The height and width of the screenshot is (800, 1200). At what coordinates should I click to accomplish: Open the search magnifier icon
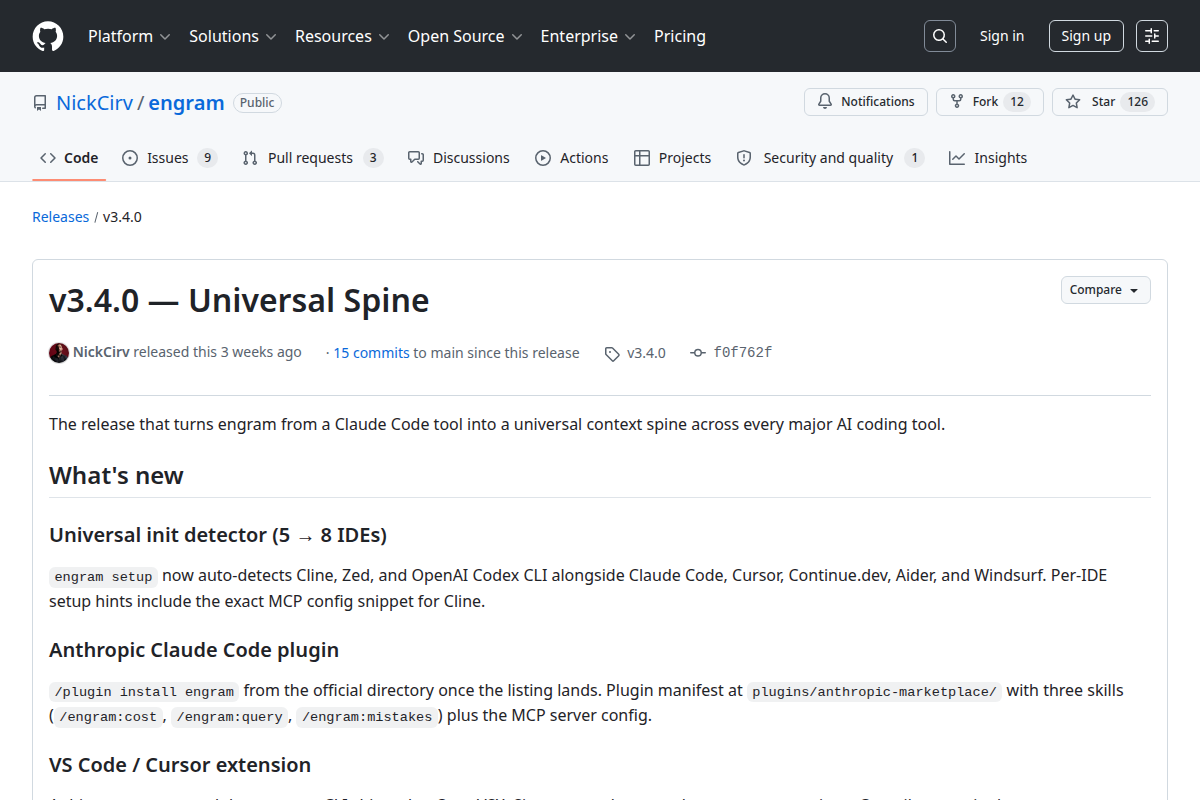(939, 36)
